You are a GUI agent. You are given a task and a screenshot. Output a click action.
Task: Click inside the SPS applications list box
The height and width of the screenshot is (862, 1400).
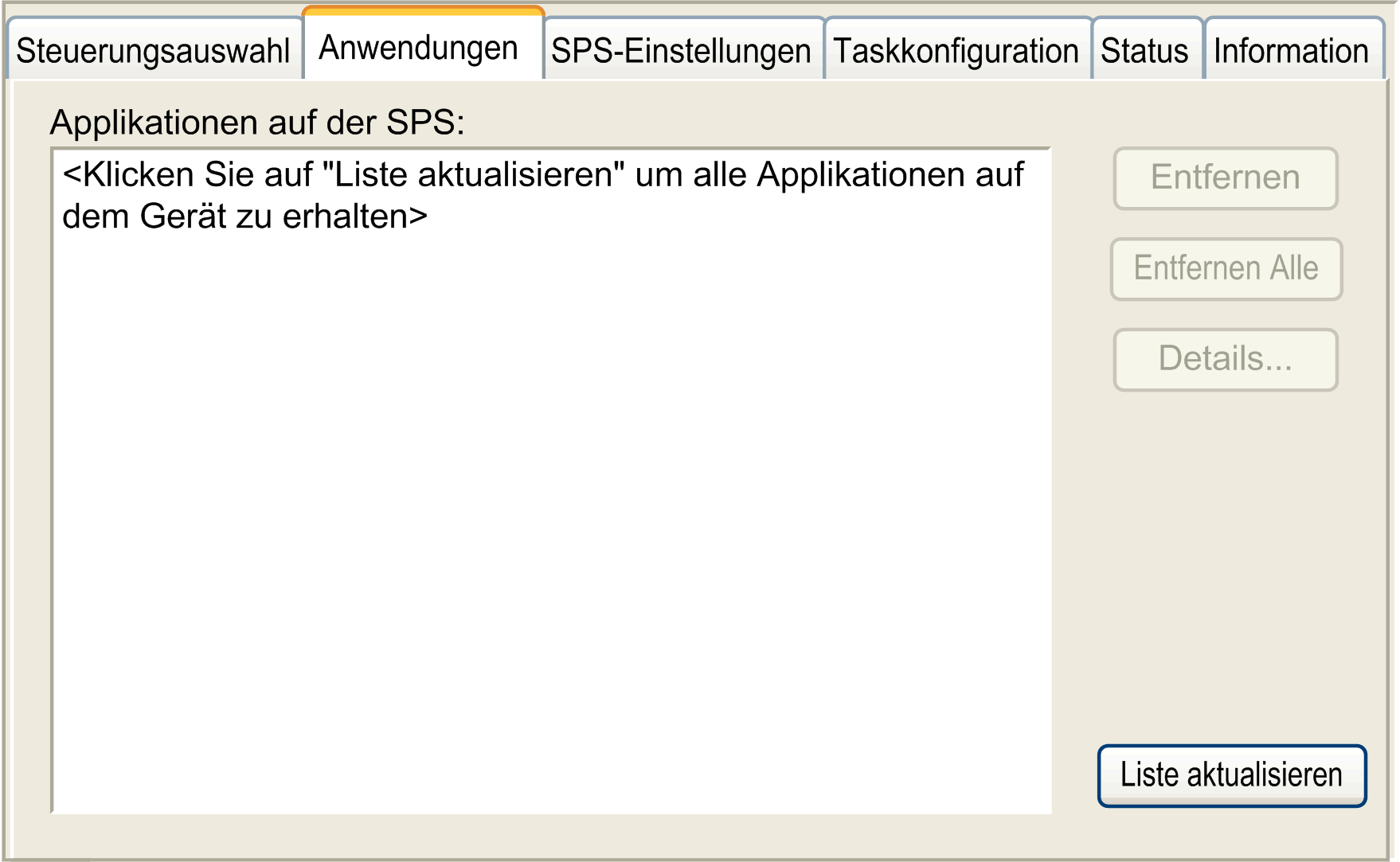click(x=551, y=517)
